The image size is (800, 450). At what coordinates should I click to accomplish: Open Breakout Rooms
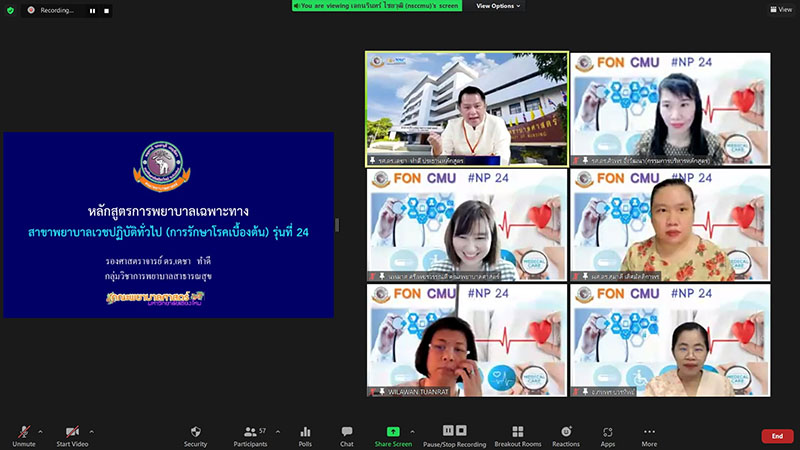pos(517,436)
